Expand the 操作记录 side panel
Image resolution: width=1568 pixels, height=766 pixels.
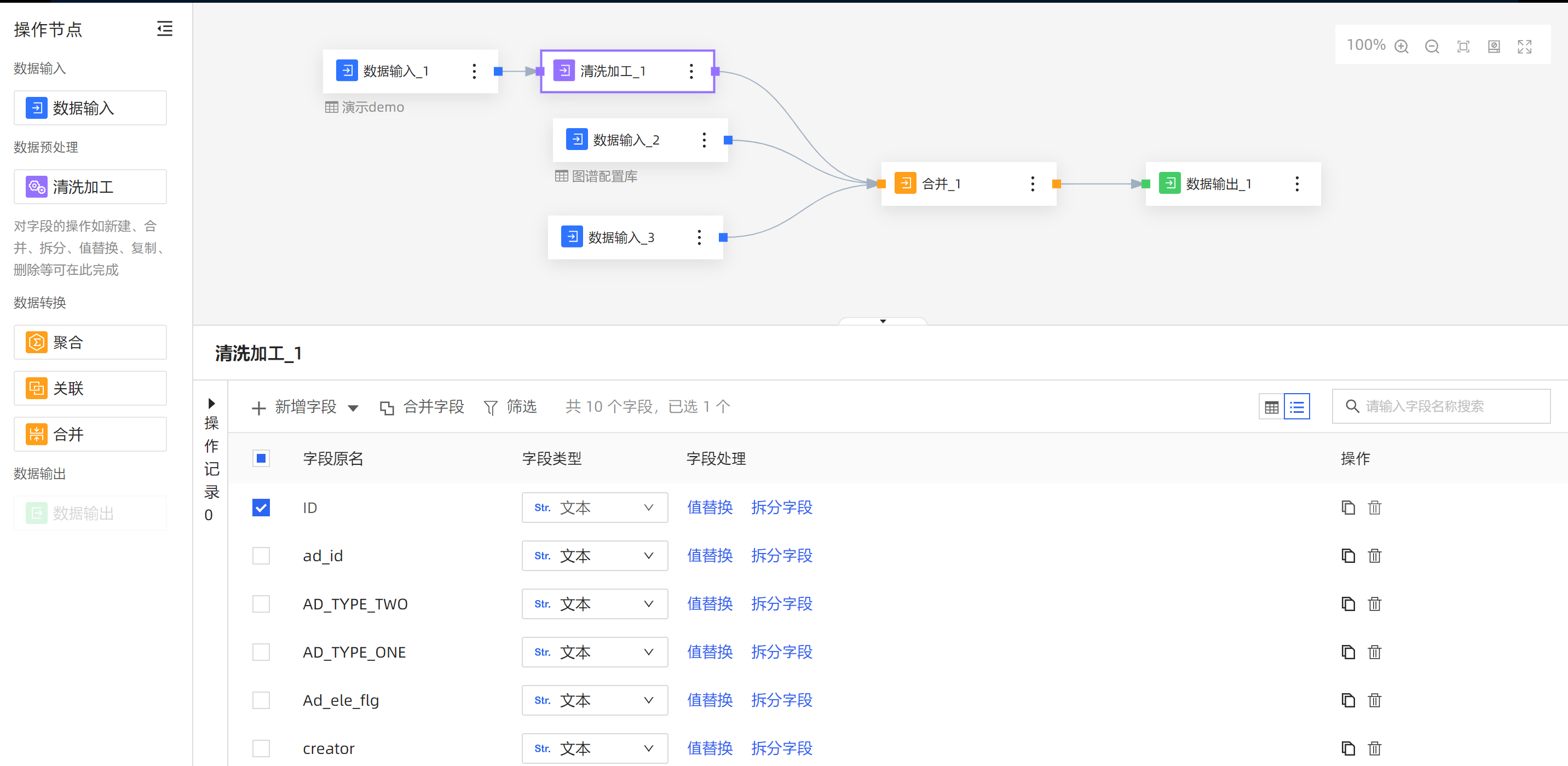tap(211, 403)
